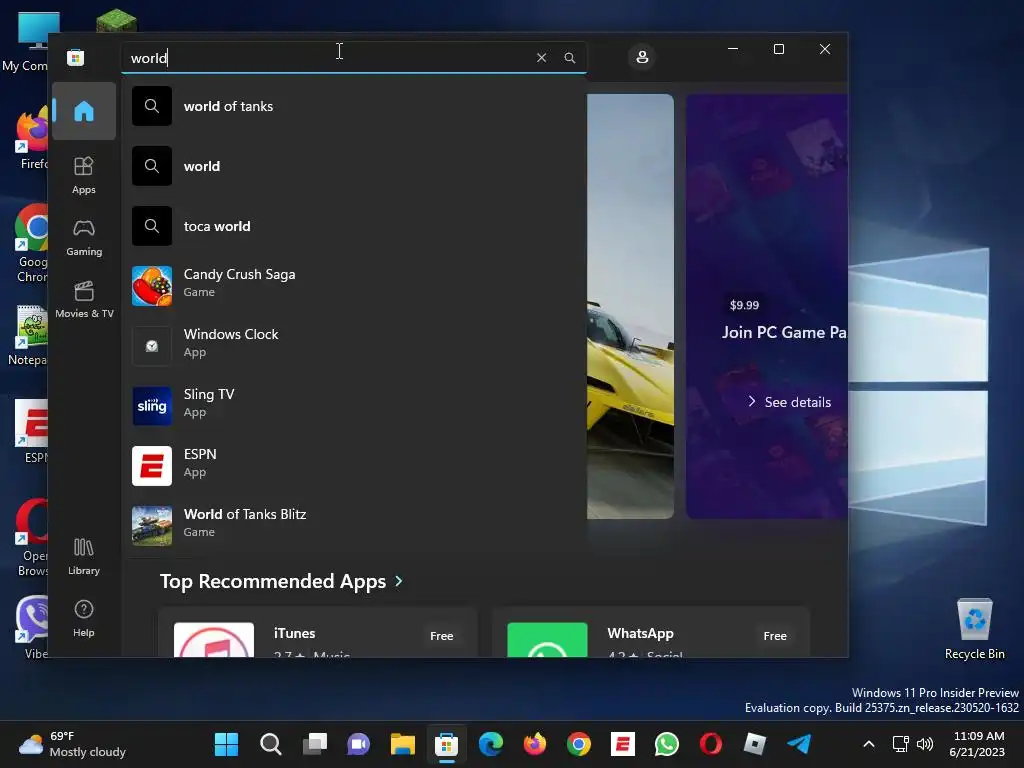Open the weather widget showing 69°F

(72, 744)
